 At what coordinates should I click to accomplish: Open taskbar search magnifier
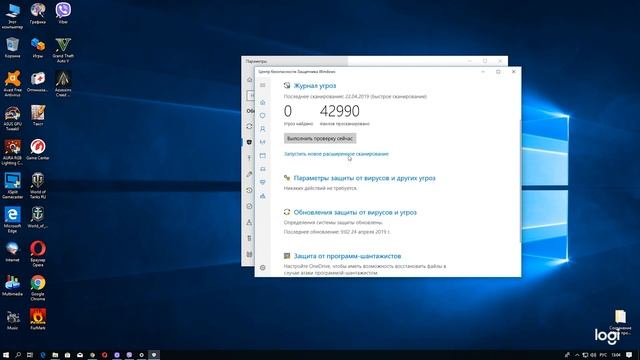tap(18, 355)
